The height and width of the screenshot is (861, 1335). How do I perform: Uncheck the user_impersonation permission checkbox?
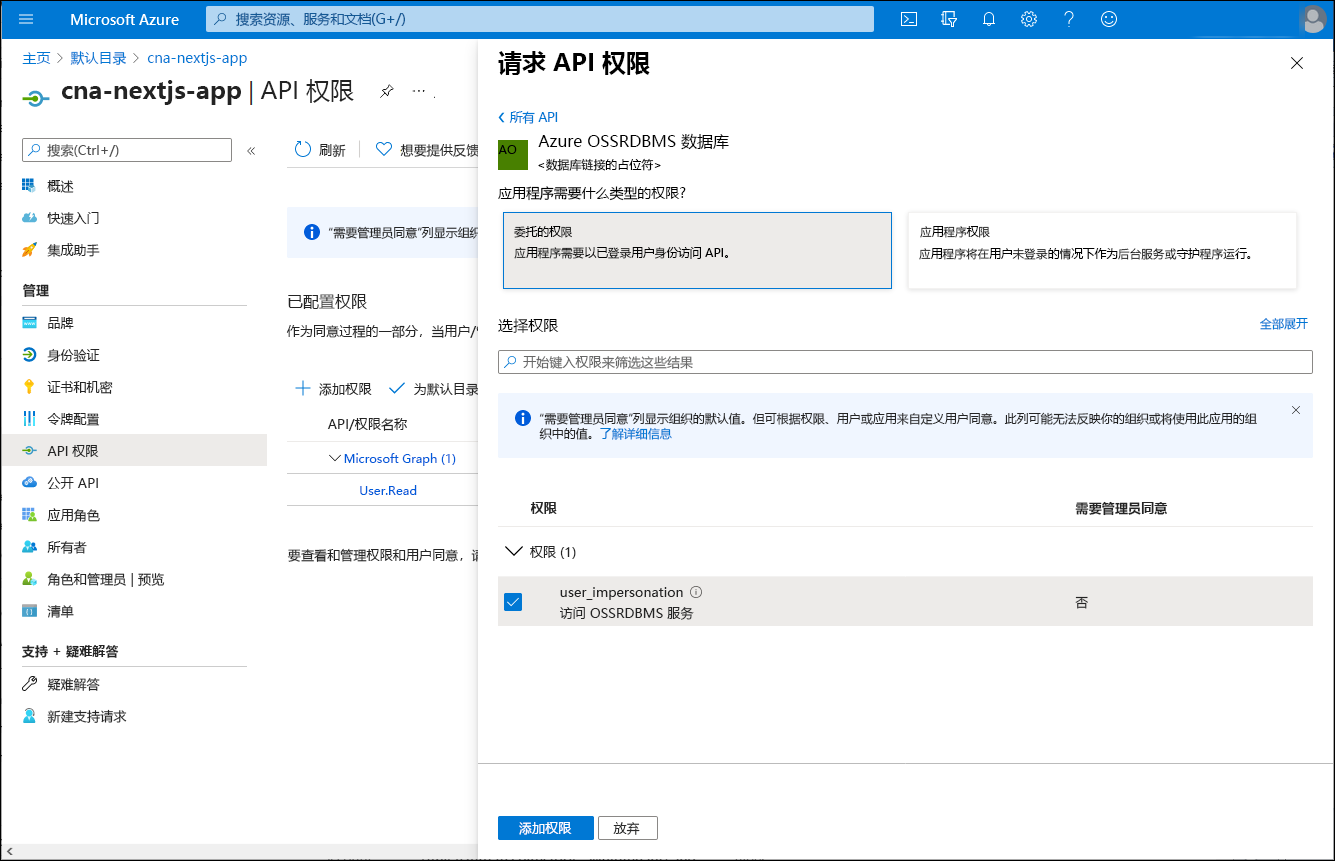513,602
